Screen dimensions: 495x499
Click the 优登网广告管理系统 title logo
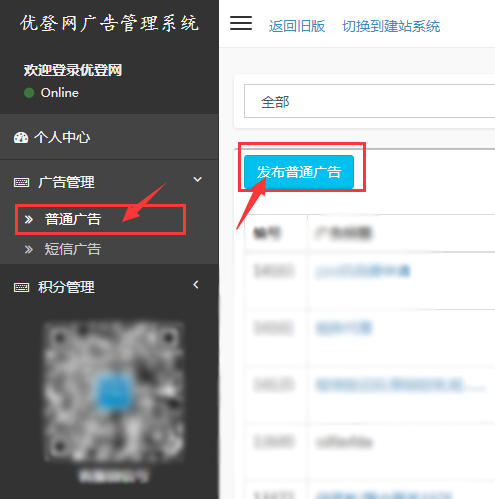tap(109, 23)
